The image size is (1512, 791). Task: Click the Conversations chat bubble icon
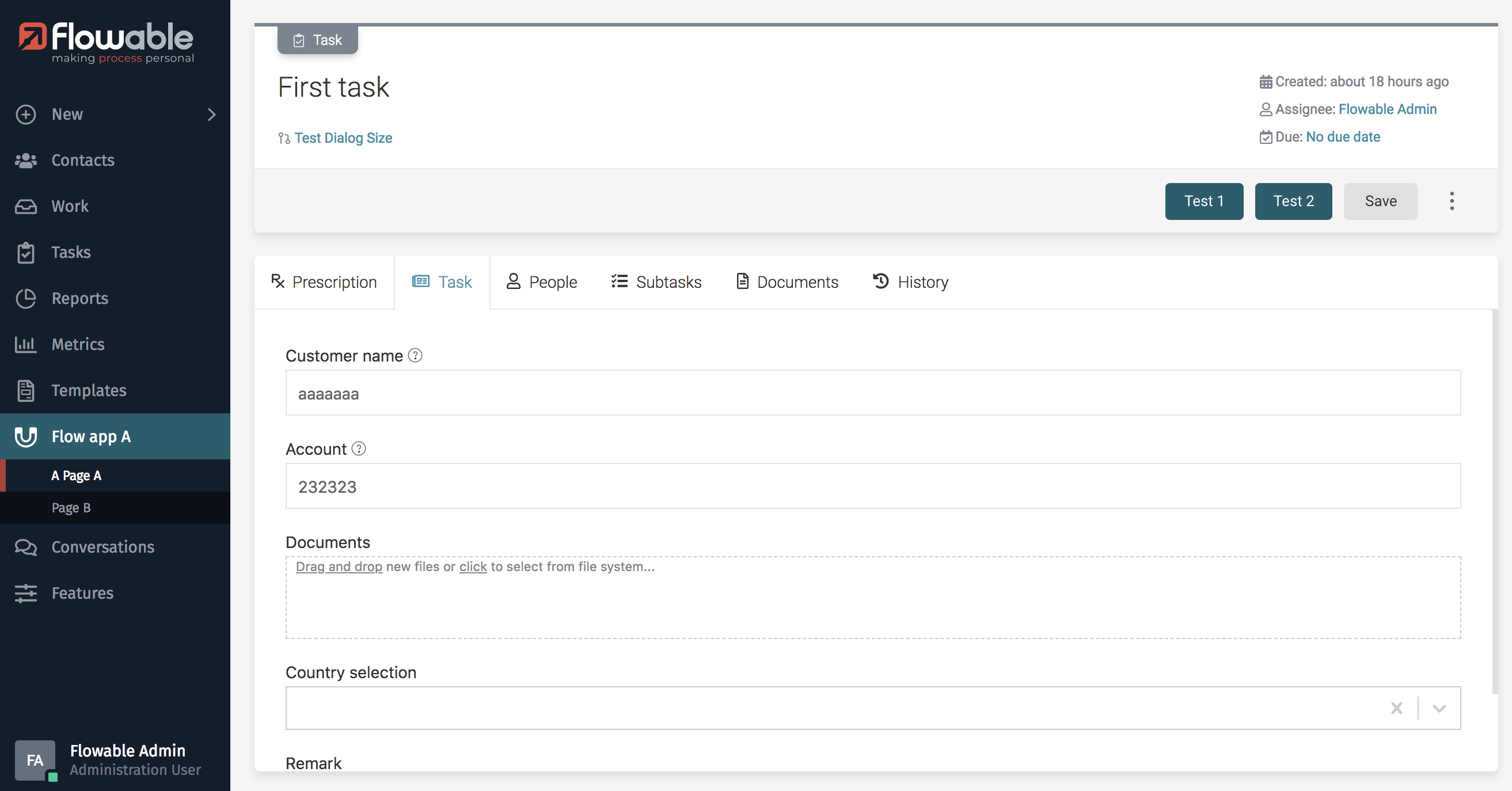coord(25,547)
